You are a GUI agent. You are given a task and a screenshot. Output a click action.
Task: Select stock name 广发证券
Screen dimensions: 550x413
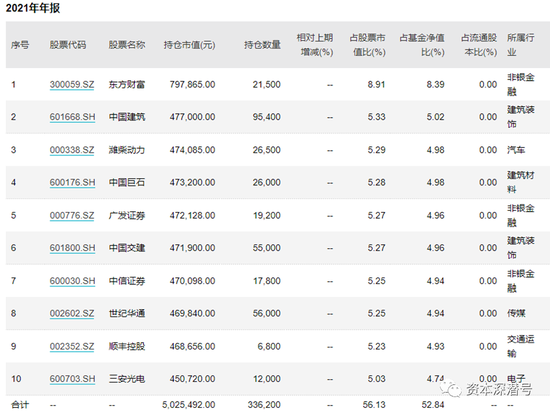pos(127,215)
